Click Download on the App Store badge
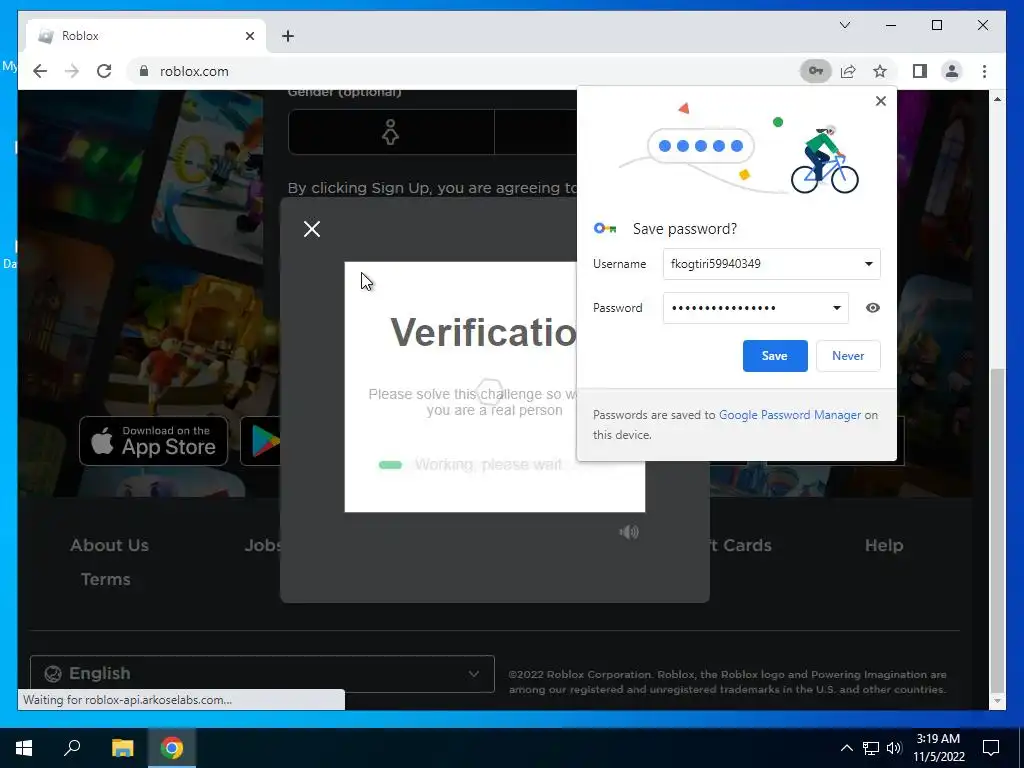 153,441
